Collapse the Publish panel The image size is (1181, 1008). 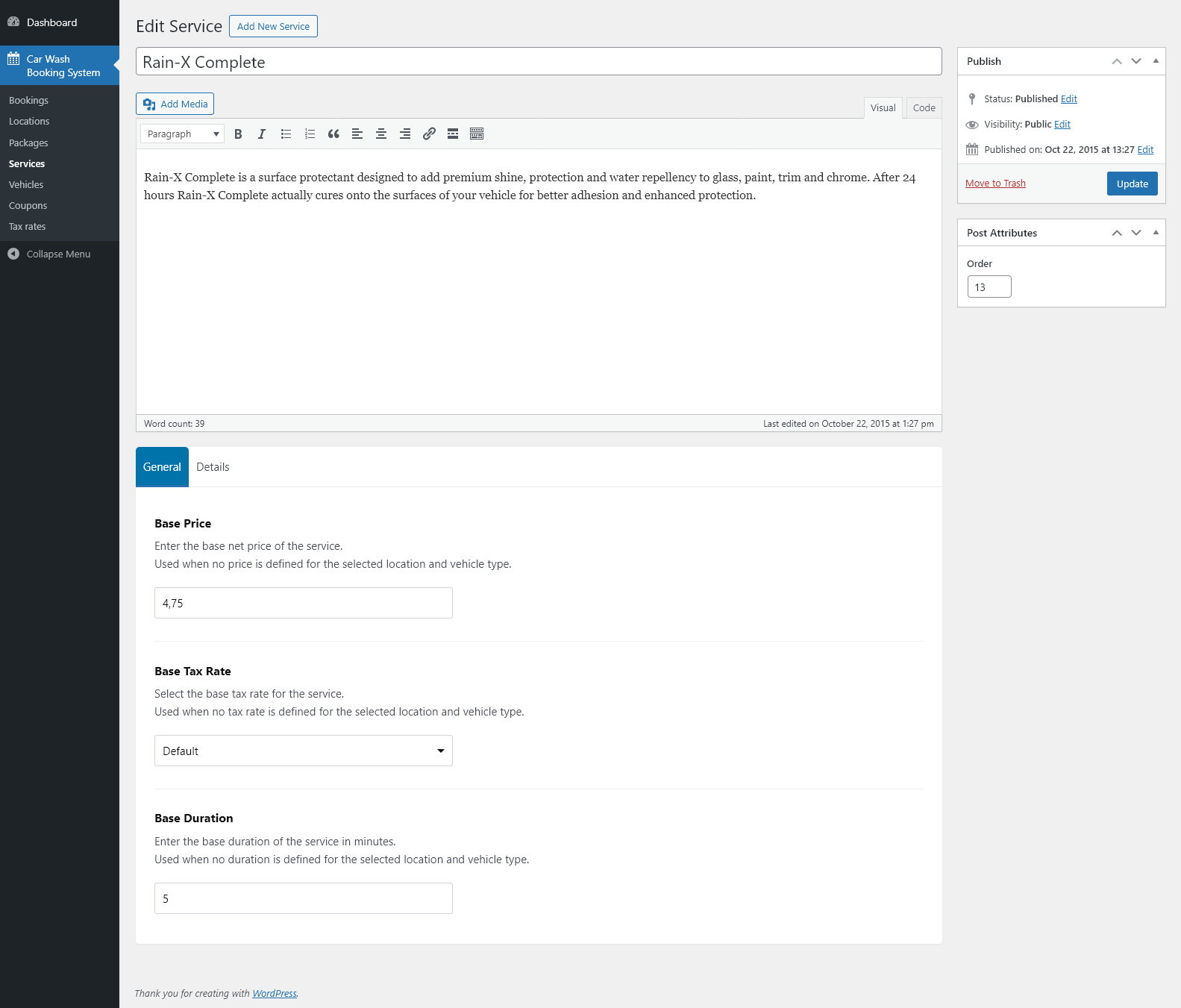pos(1156,61)
